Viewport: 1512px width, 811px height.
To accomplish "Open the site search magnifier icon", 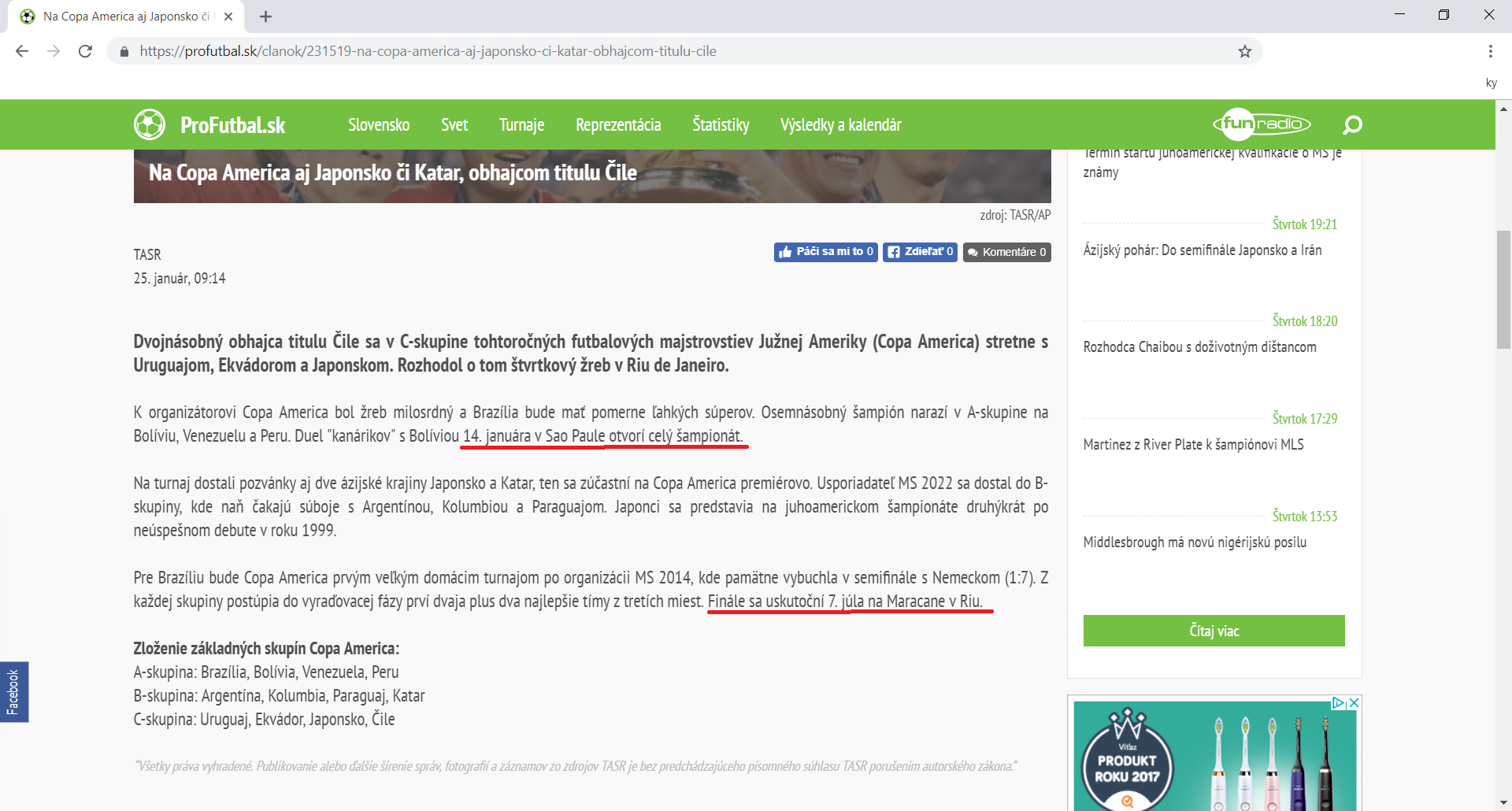I will [x=1352, y=124].
